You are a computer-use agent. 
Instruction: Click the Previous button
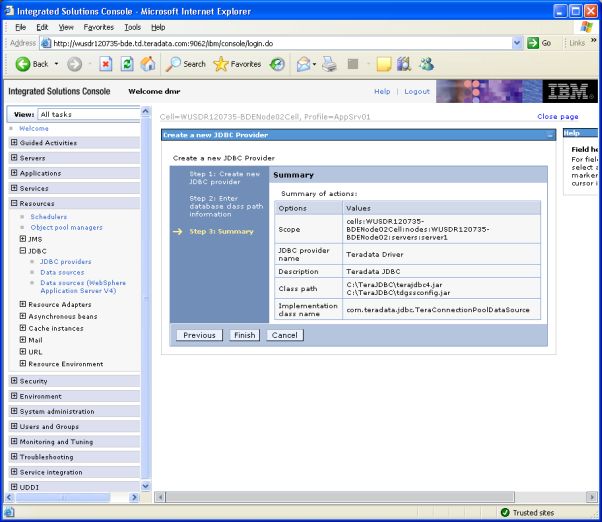pyautogui.click(x=199, y=335)
